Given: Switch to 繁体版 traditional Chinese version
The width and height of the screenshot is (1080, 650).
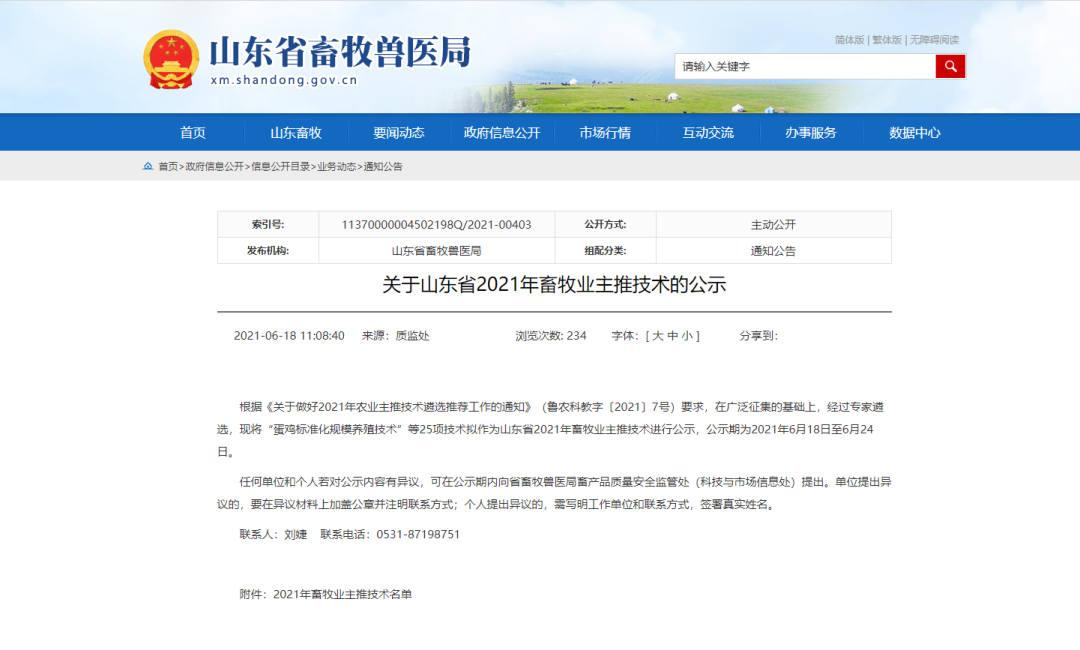Looking at the screenshot, I should pyautogui.click(x=887, y=40).
